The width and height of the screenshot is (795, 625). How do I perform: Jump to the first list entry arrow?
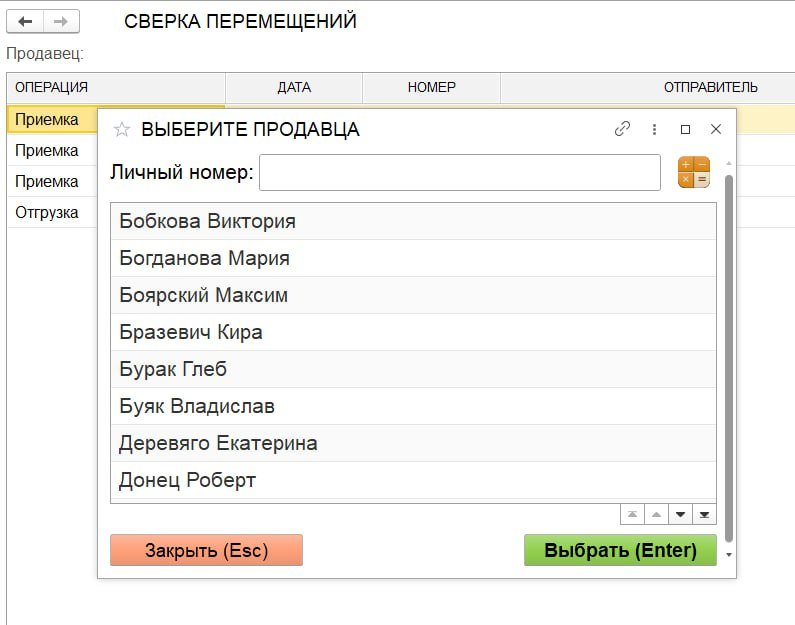(632, 515)
